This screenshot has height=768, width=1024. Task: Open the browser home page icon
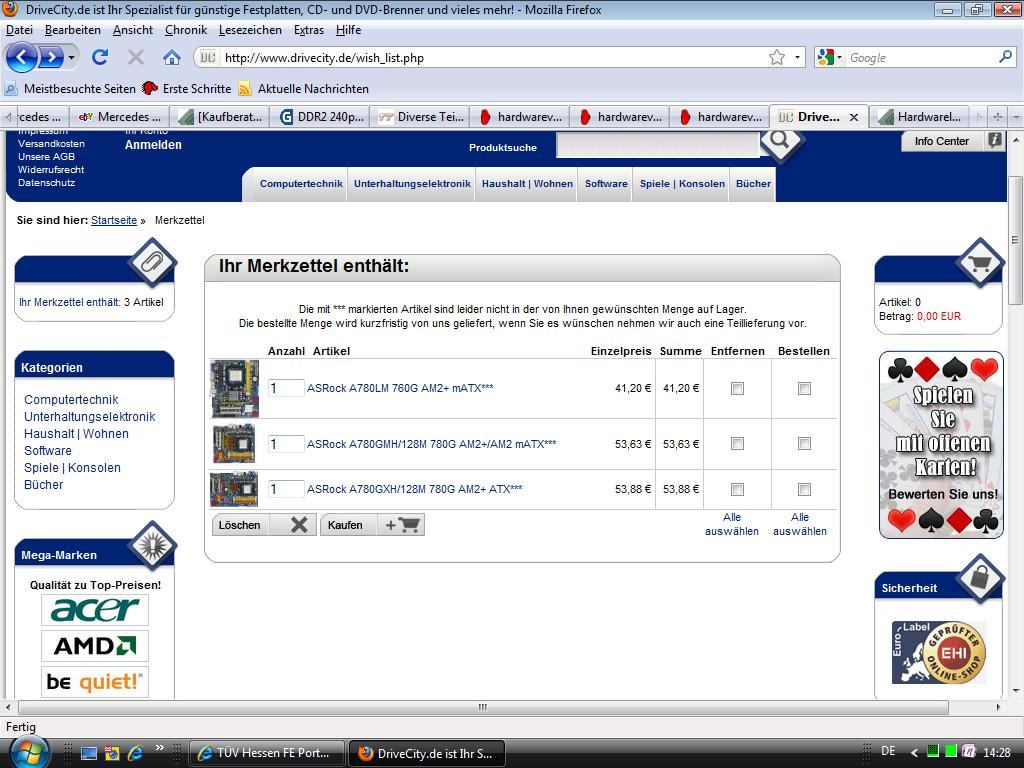point(172,57)
